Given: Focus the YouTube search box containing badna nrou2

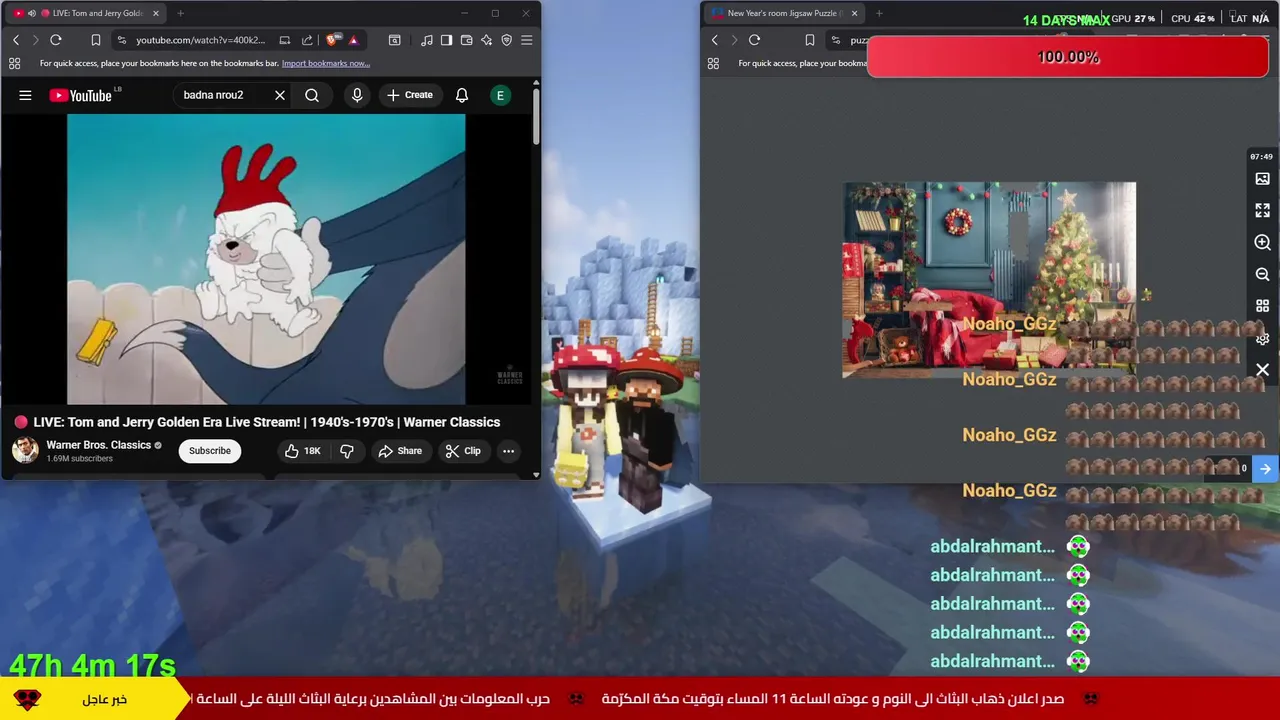Looking at the screenshot, I should (224, 95).
